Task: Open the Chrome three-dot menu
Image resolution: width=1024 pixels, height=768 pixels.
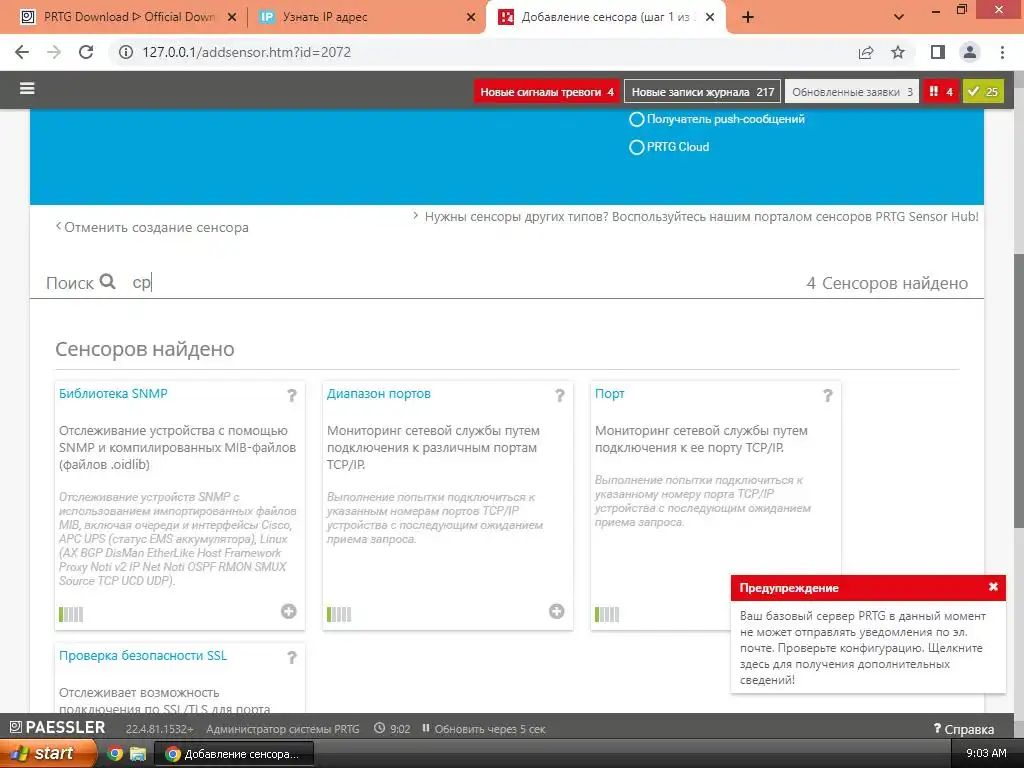Action: coord(1002,52)
